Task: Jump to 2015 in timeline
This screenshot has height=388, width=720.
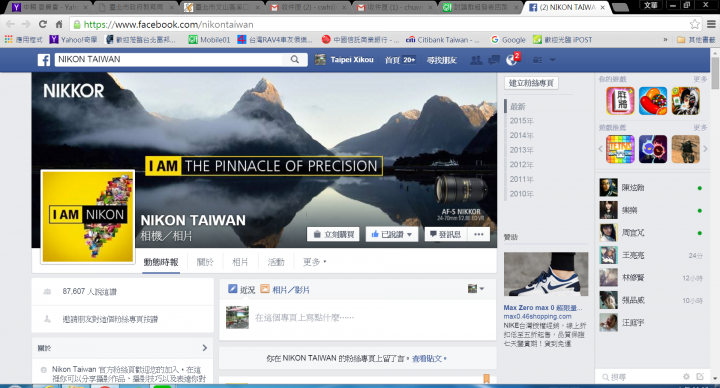Action: [x=522, y=121]
